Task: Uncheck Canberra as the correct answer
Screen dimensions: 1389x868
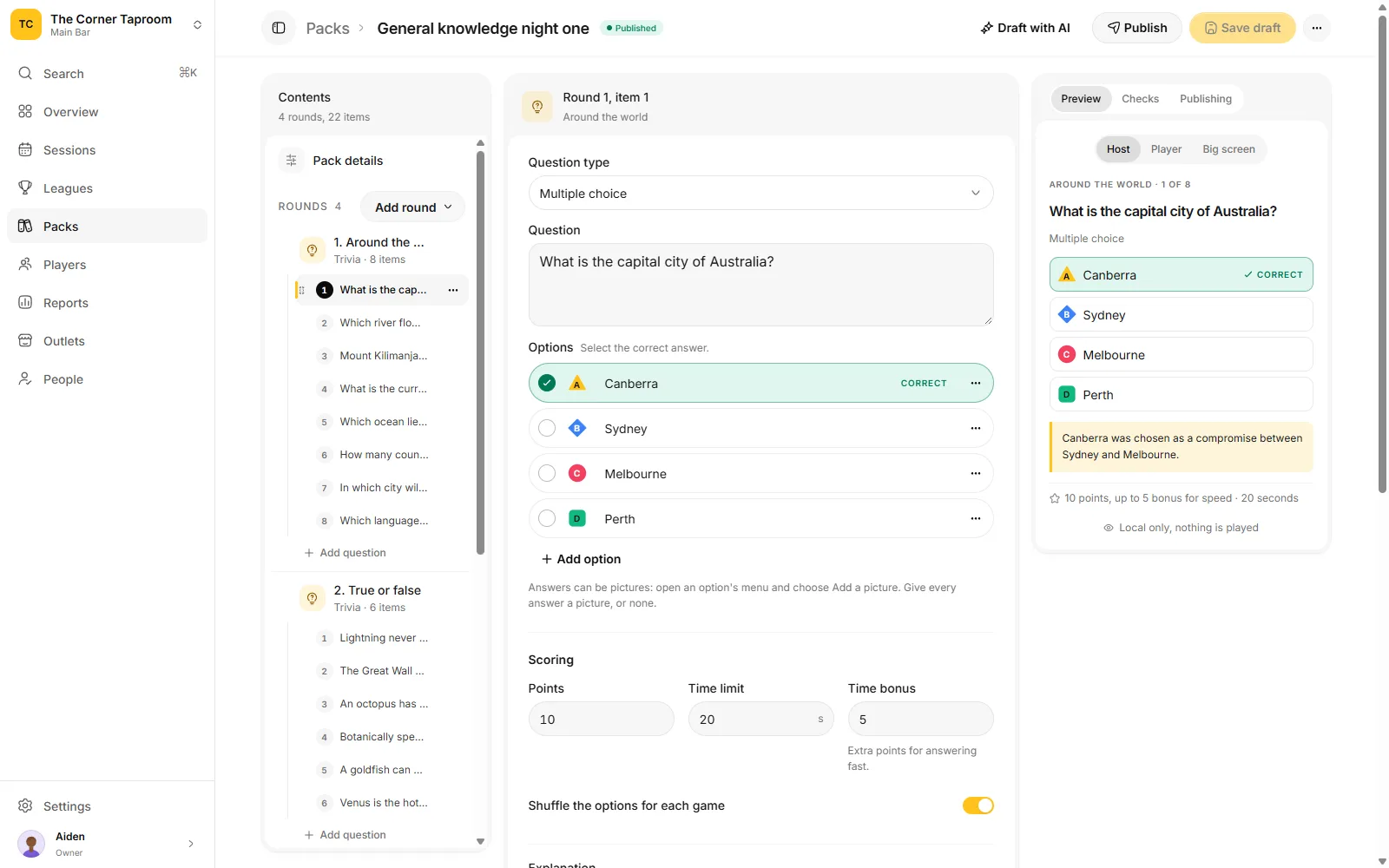Action: click(x=547, y=383)
